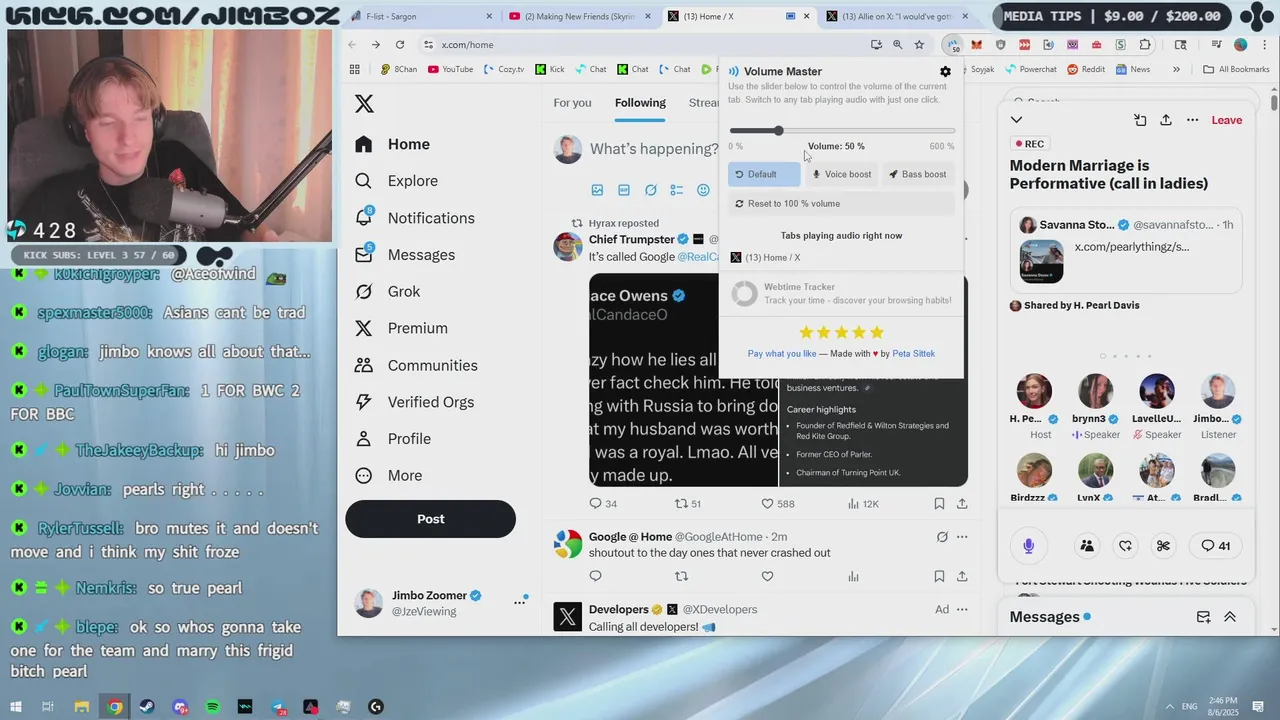1280x720 pixels.
Task: Enable the Bass boost mode
Action: [x=918, y=174]
